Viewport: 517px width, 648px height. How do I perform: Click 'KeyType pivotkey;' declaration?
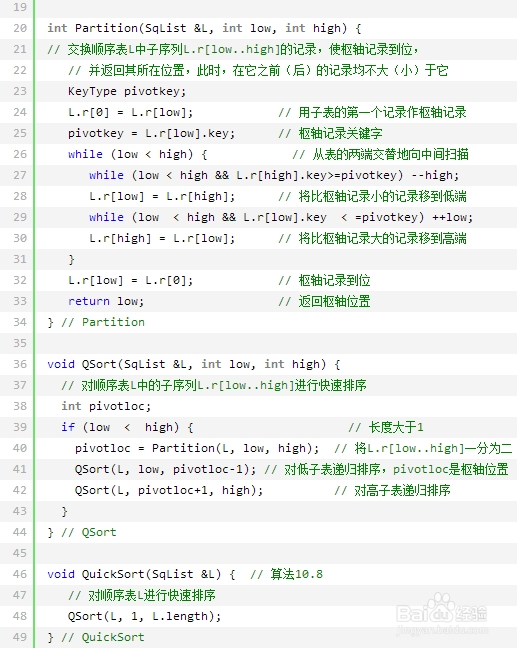127,91
